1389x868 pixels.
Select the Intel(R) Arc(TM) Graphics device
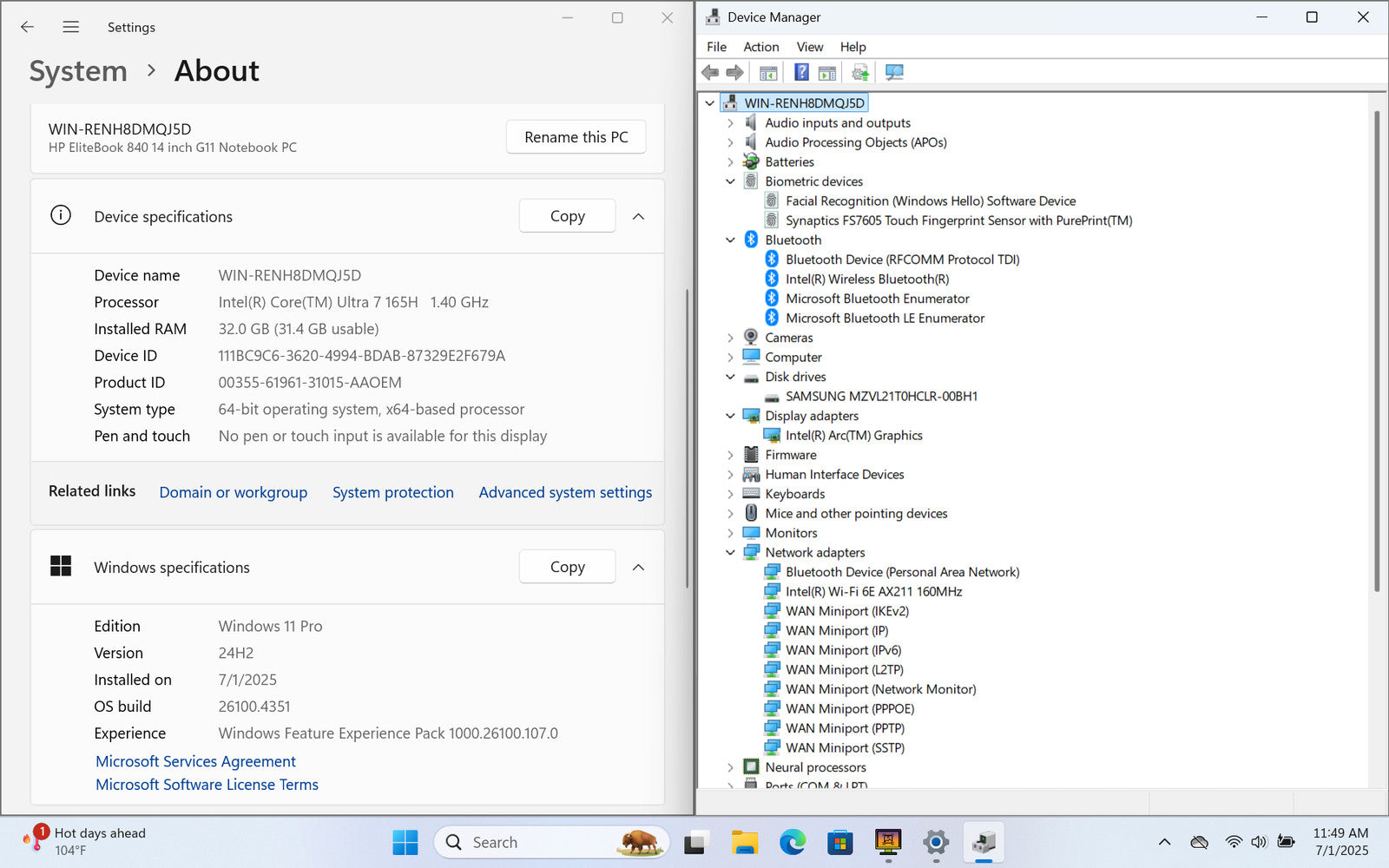[x=853, y=436]
